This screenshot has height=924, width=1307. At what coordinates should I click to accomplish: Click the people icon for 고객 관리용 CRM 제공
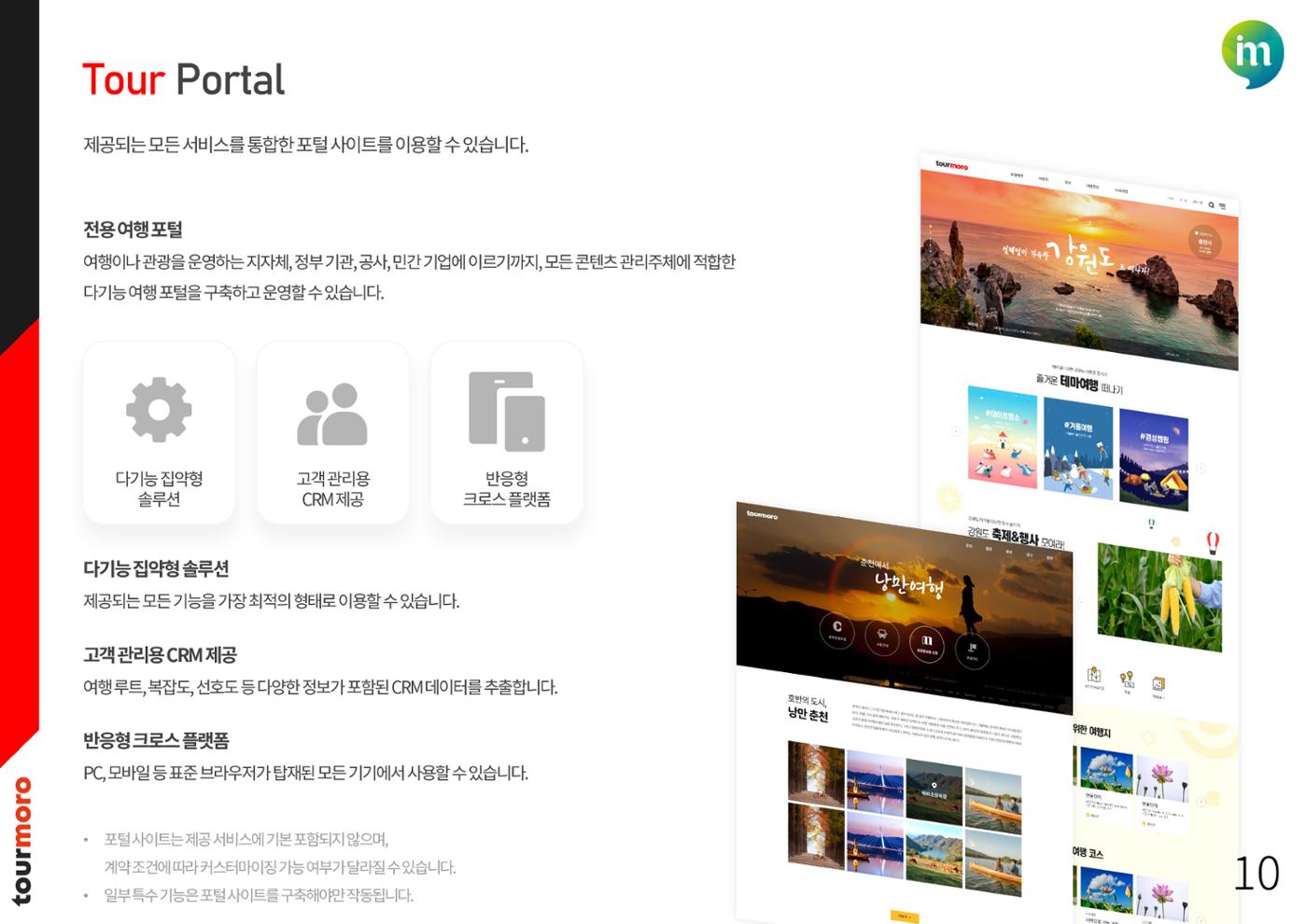332,413
